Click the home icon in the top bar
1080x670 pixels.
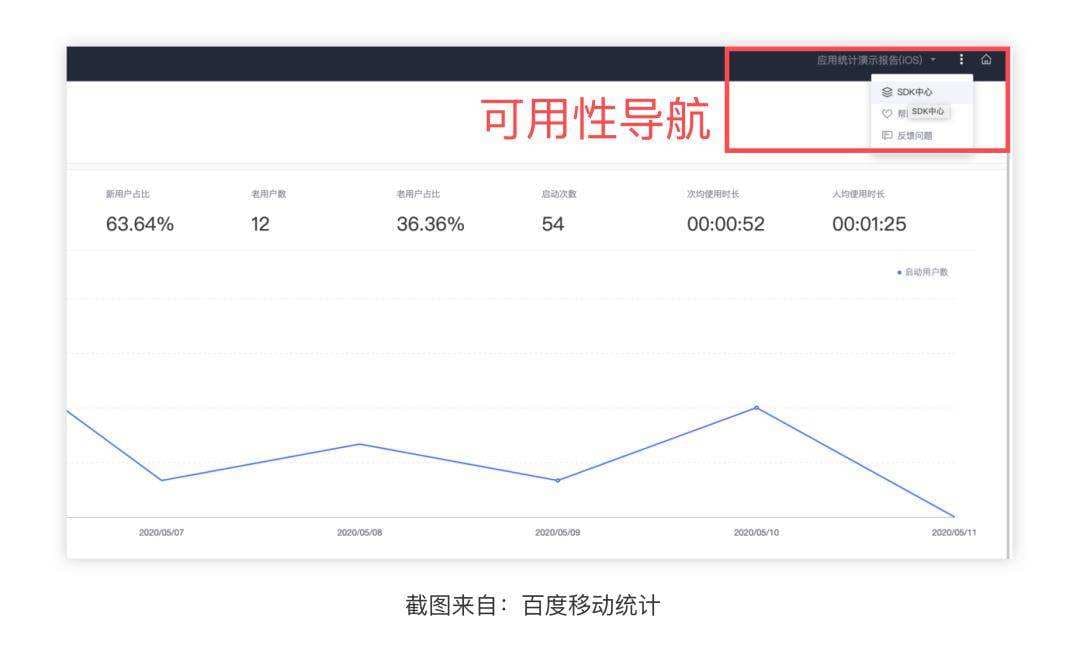[987, 60]
